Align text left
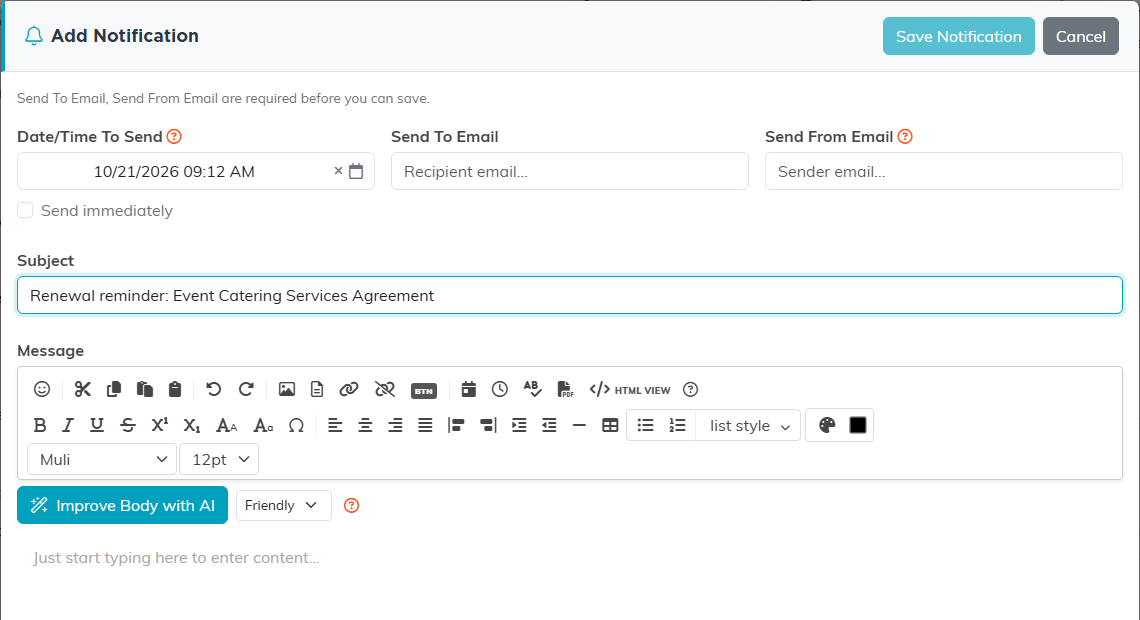 click(334, 425)
